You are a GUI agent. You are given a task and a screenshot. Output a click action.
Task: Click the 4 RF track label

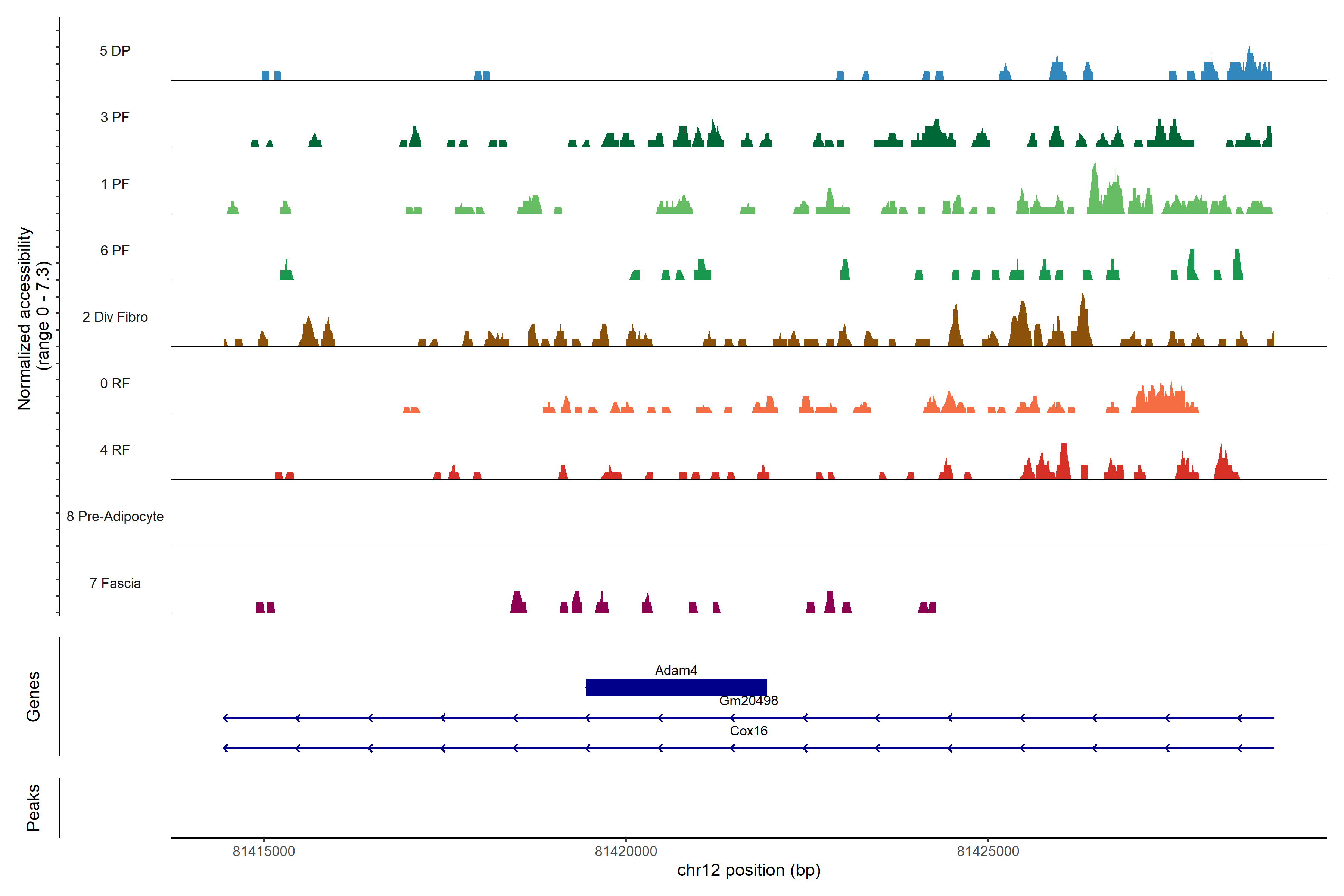point(115,450)
